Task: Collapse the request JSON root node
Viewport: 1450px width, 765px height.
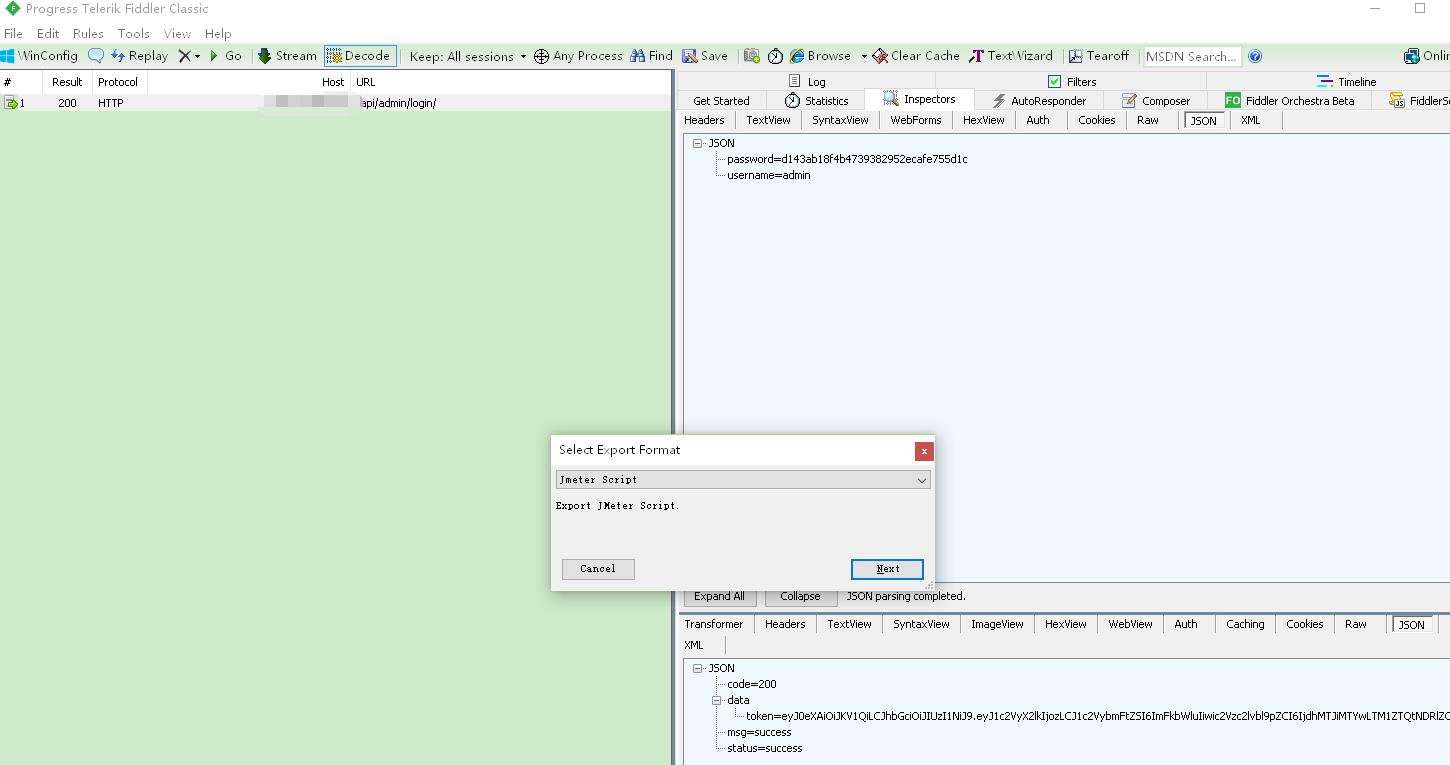Action: coord(698,143)
